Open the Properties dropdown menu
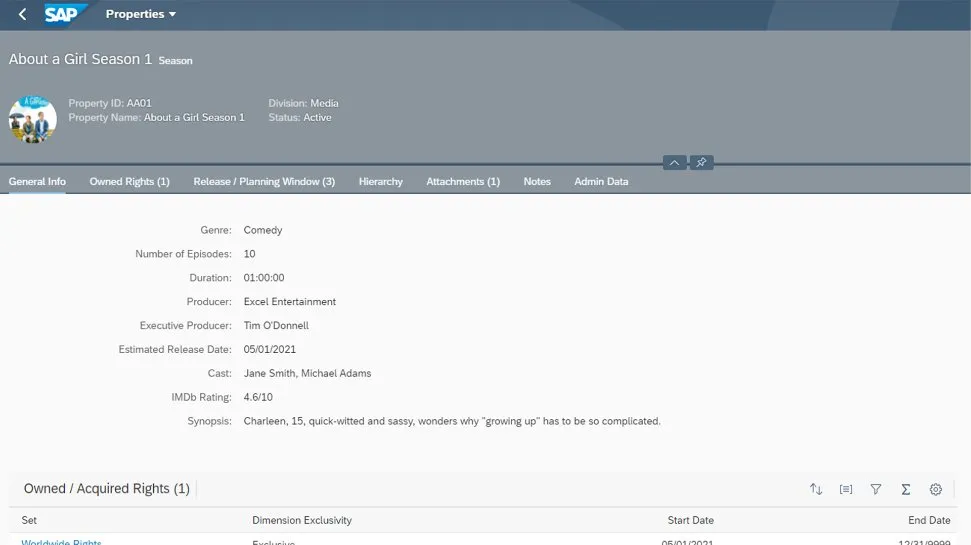 pos(141,15)
